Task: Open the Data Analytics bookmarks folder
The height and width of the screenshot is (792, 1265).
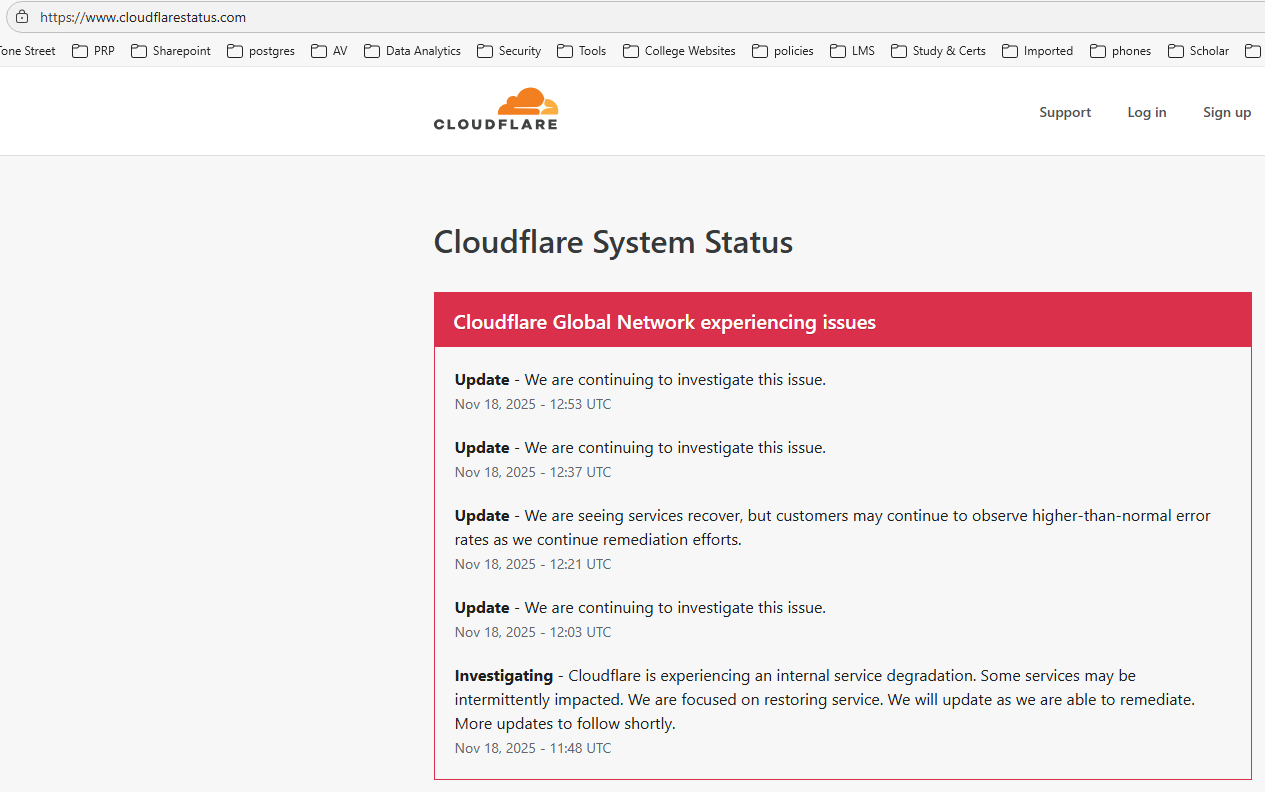Action: coord(412,51)
